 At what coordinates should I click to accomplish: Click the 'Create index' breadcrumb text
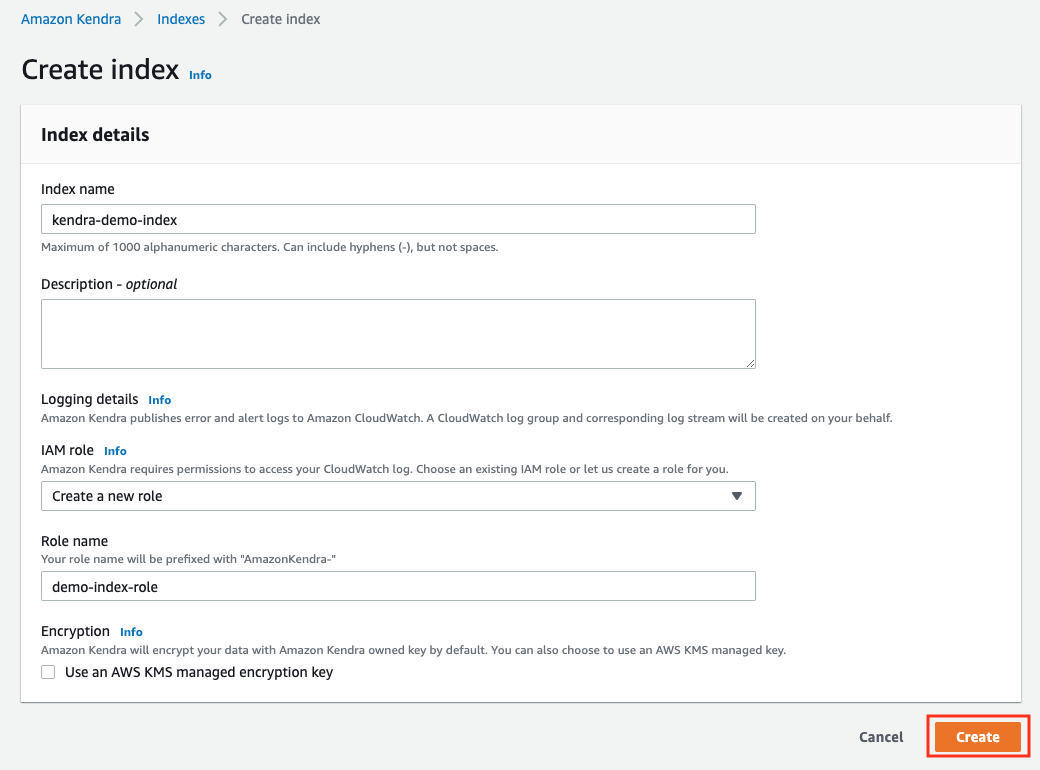click(281, 19)
